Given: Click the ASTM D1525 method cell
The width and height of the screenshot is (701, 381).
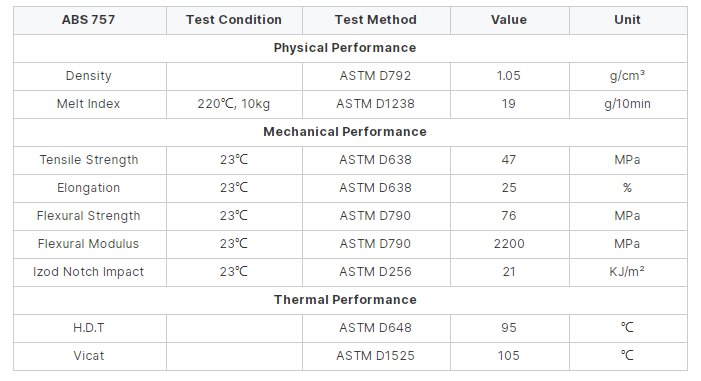Looking at the screenshot, I should pos(376,356).
